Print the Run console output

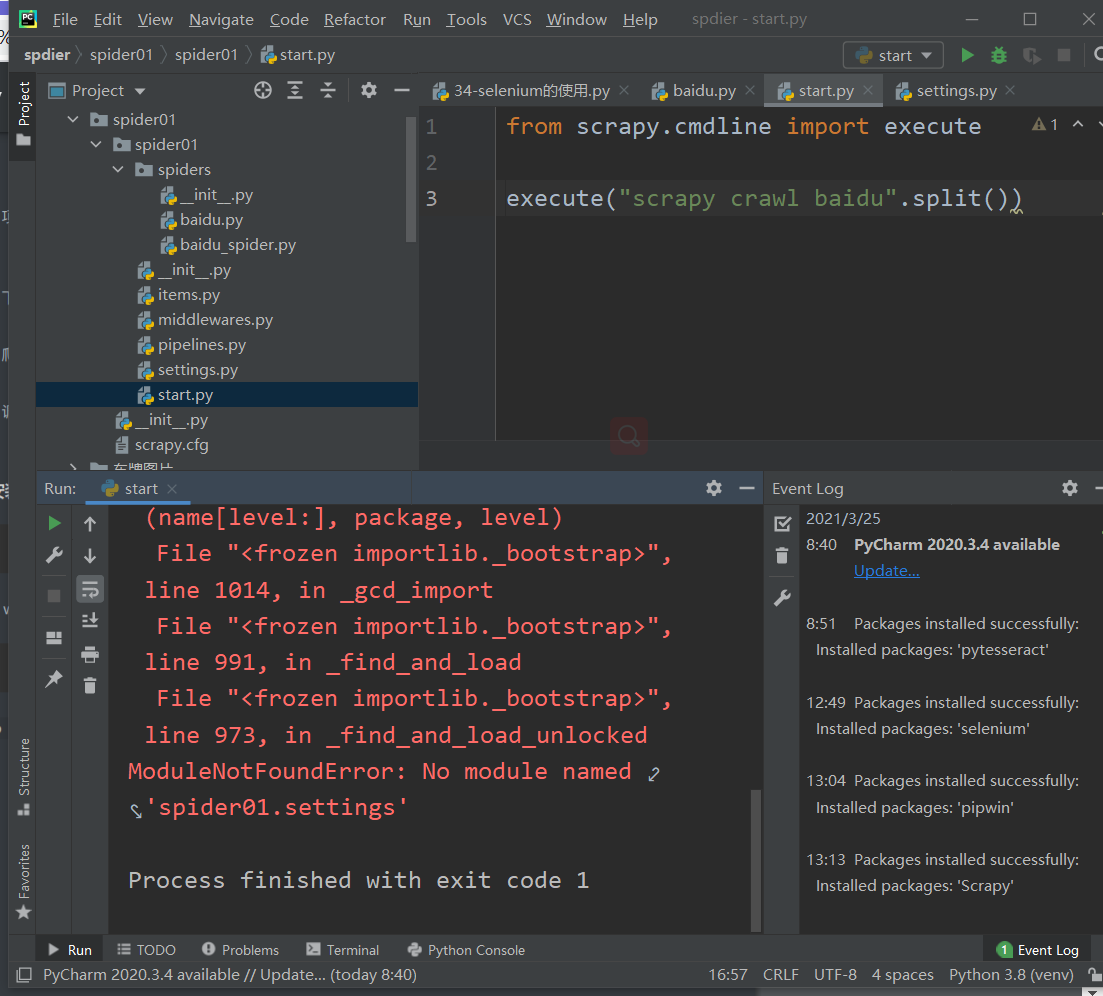pyautogui.click(x=90, y=655)
